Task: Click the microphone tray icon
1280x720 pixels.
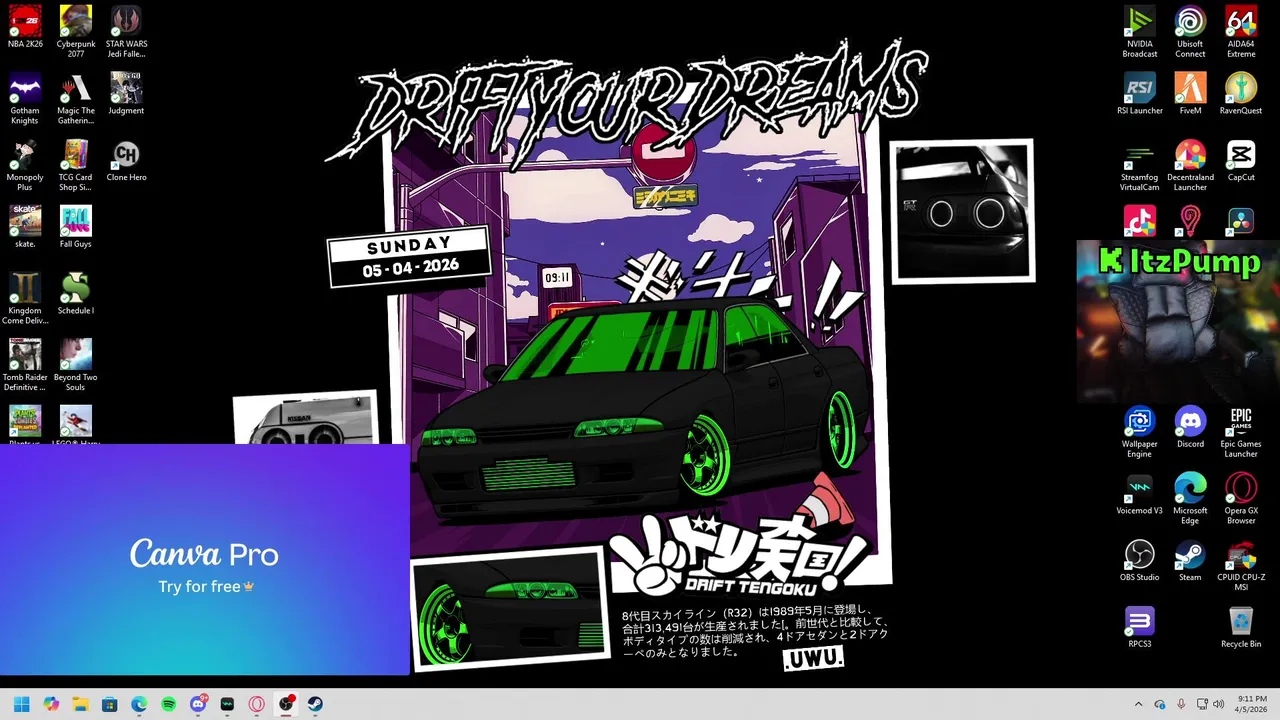Action: (x=1181, y=704)
